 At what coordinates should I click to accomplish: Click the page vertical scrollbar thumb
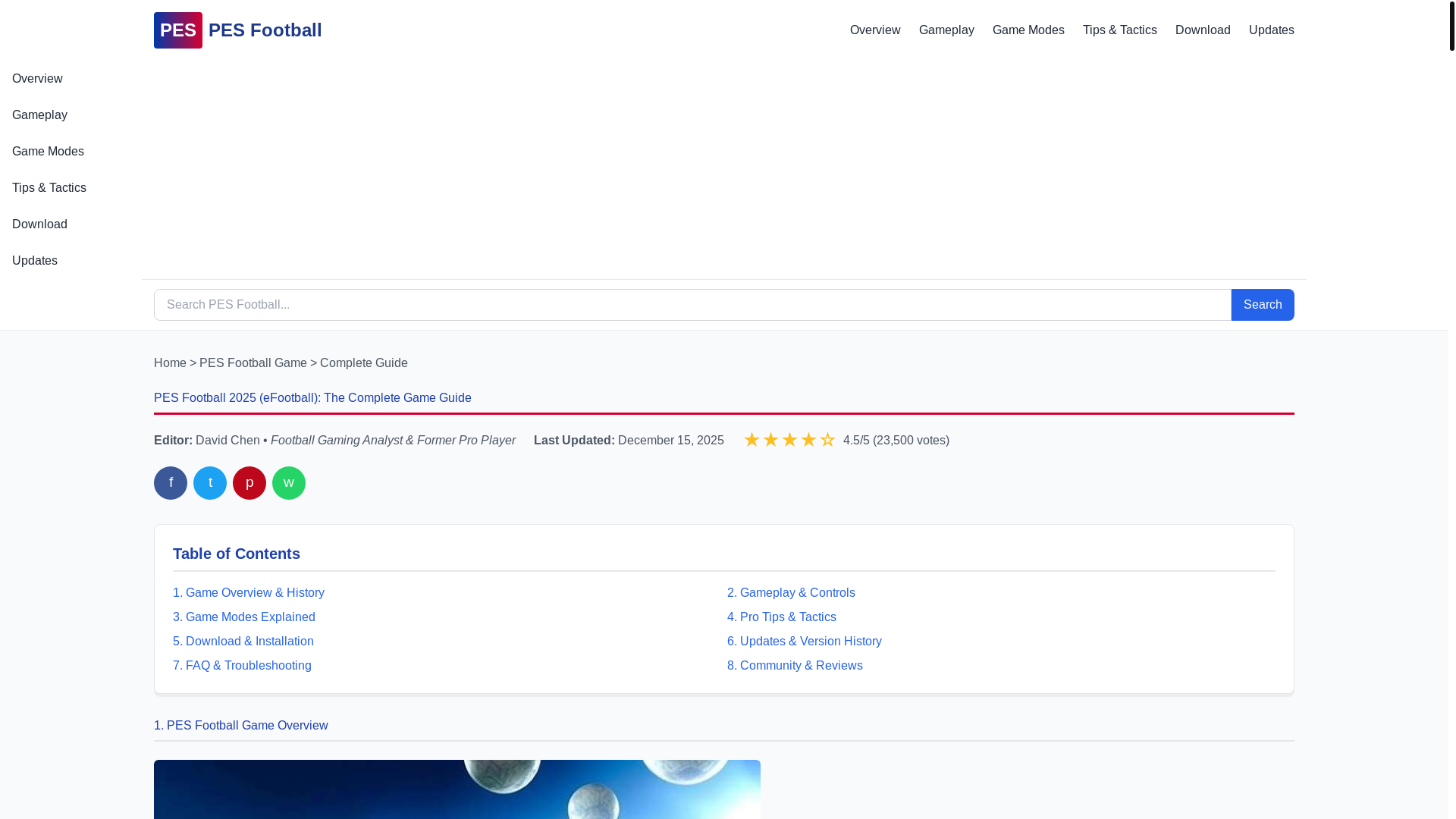(x=1451, y=26)
